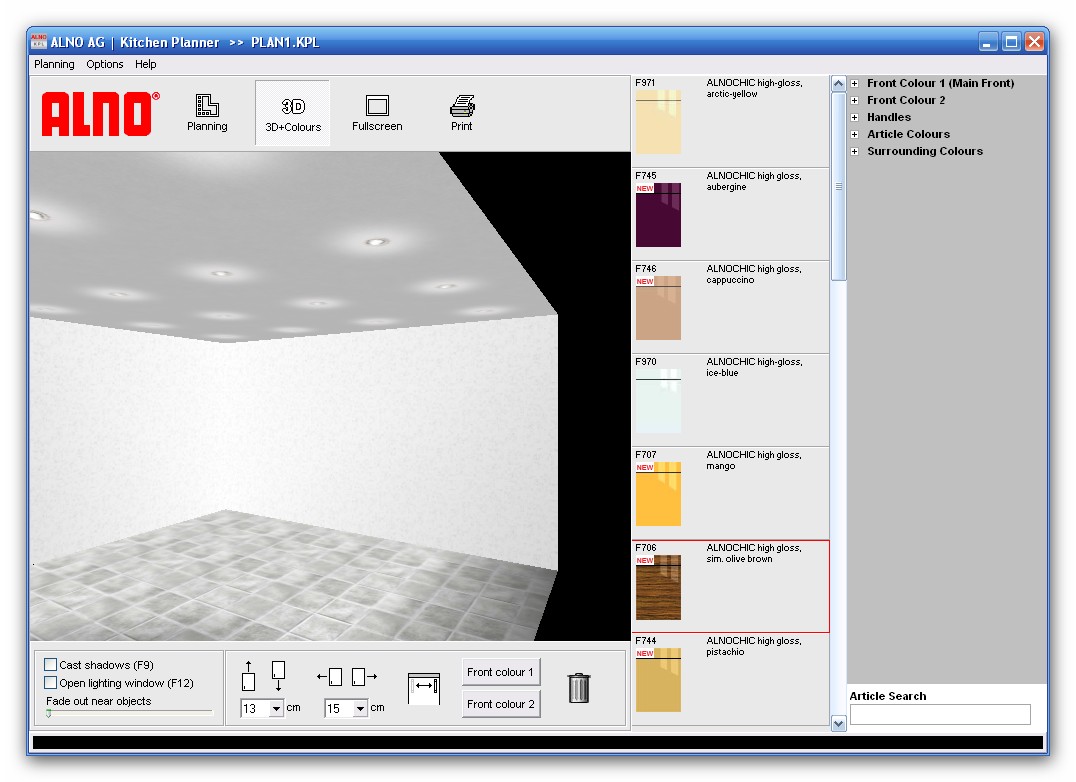Open the Help menu
Viewport: 1076px width, 782px height.
(146, 64)
